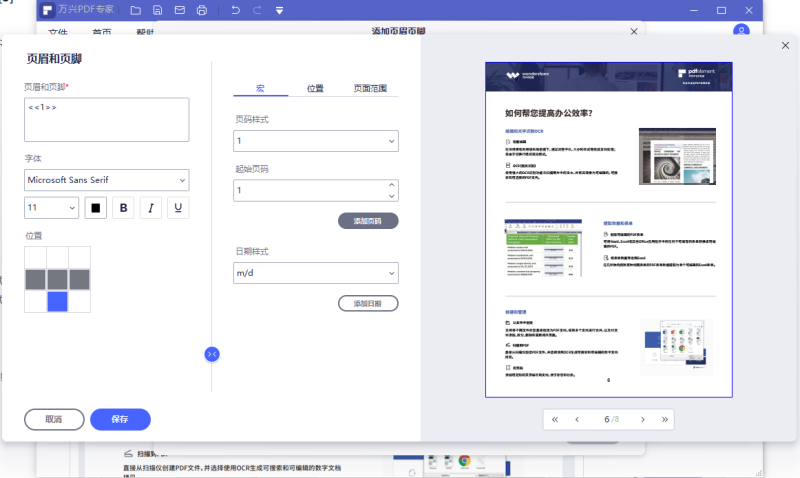The image size is (800, 478).
Task: Toggle bold formatting button
Action: (x=123, y=208)
